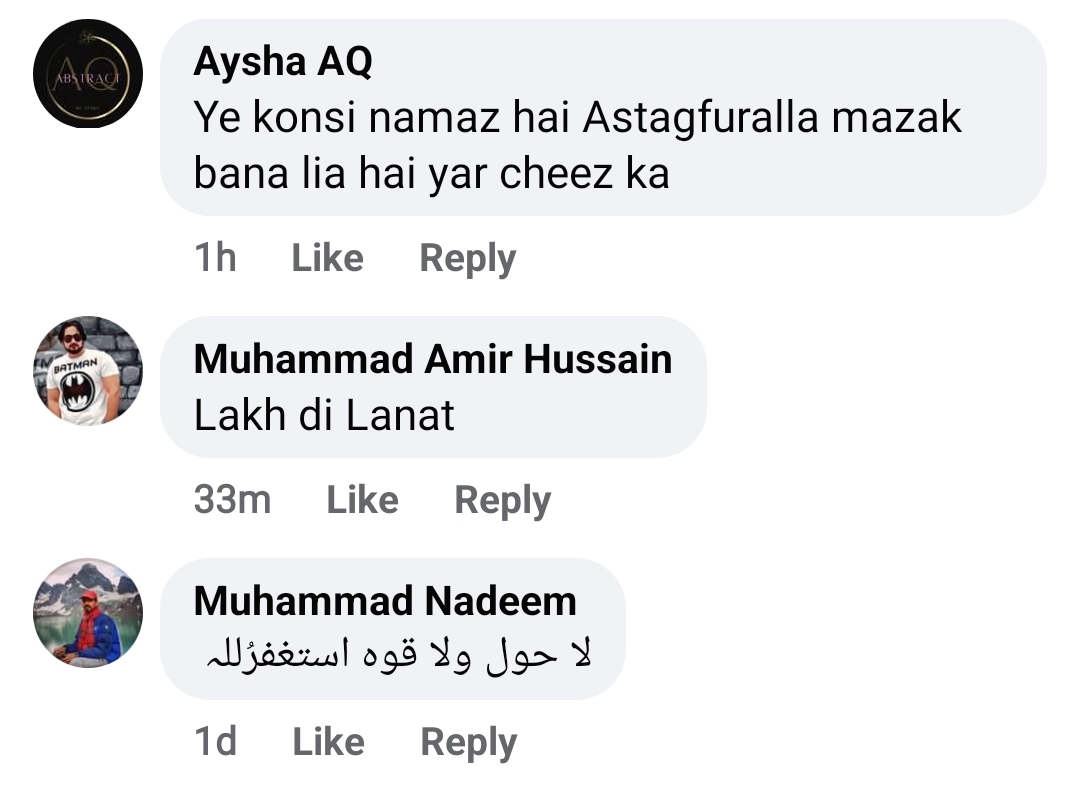Select Muhammad Nadeem's name link
The image size is (1080, 791).
pos(385,600)
